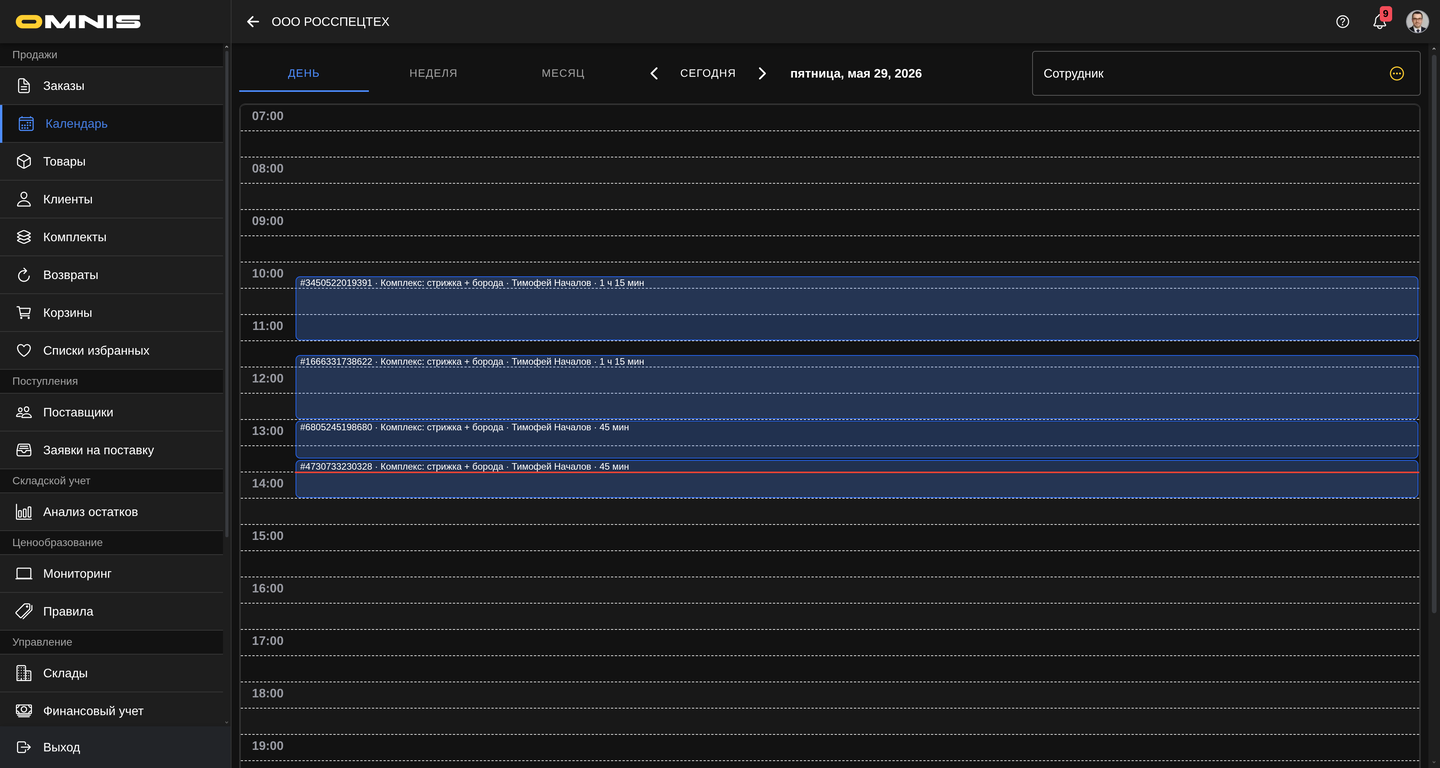Viewport: 1440px width, 768px height.
Task: Open the Возвраты section
Action: (112, 275)
